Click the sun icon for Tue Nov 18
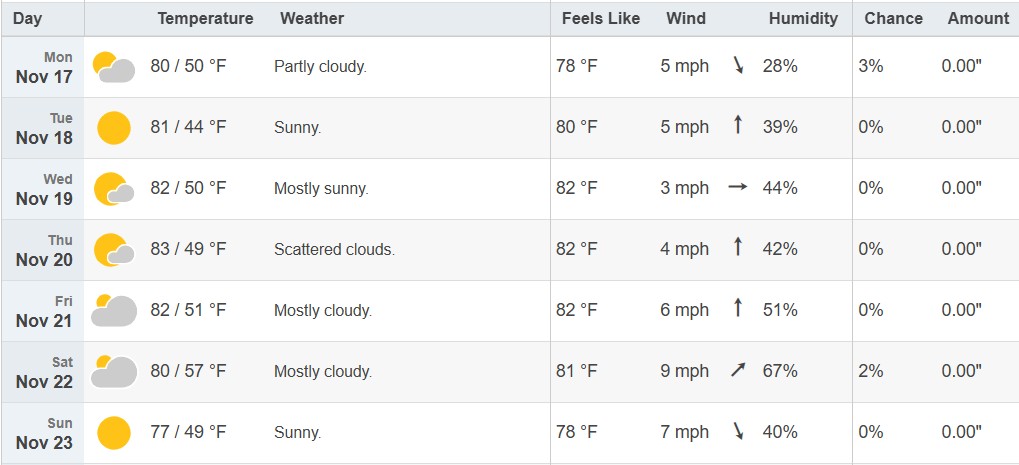This screenshot has height=465, width=1019. coord(114,128)
